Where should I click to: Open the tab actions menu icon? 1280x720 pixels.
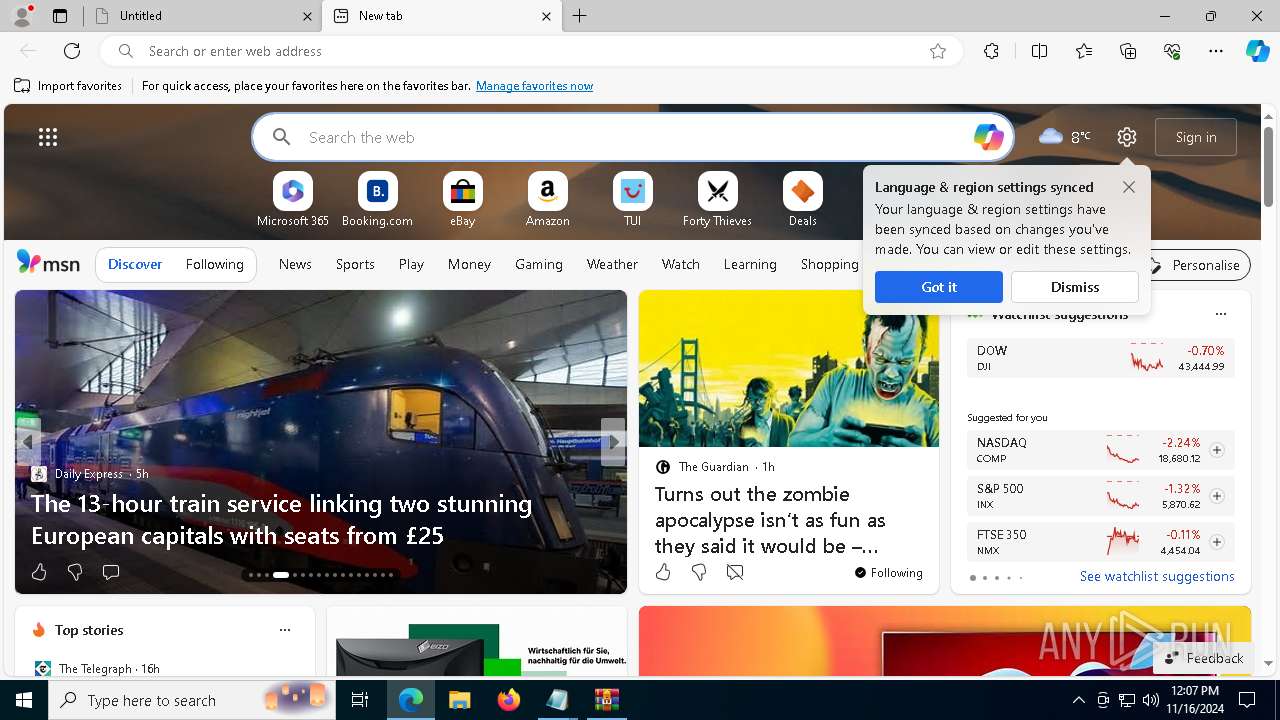pos(60,16)
